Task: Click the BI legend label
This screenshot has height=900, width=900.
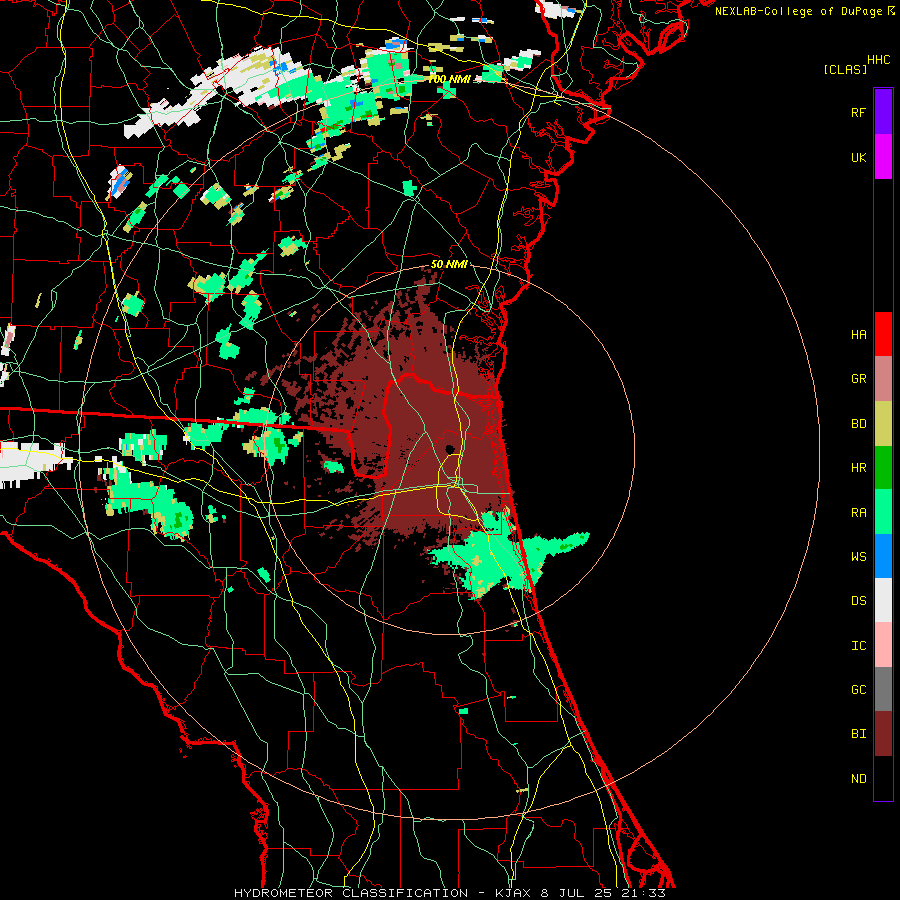Action: point(858,734)
